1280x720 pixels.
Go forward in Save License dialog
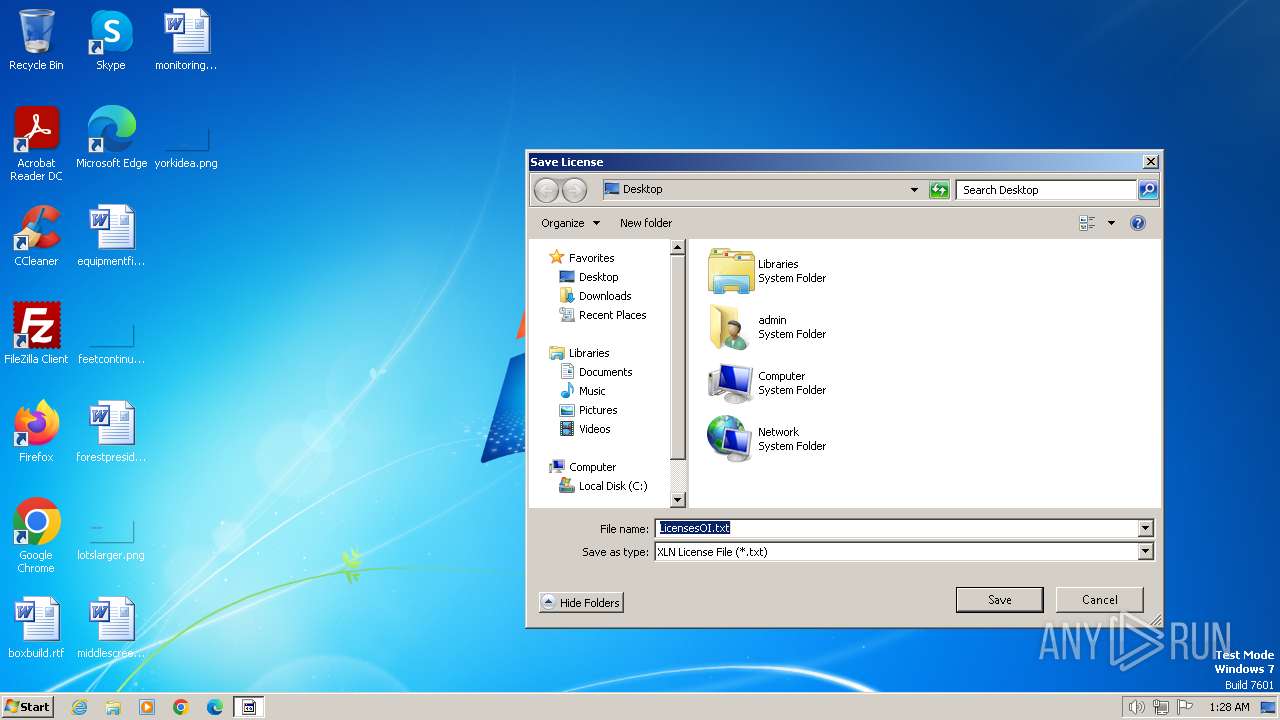click(x=574, y=190)
